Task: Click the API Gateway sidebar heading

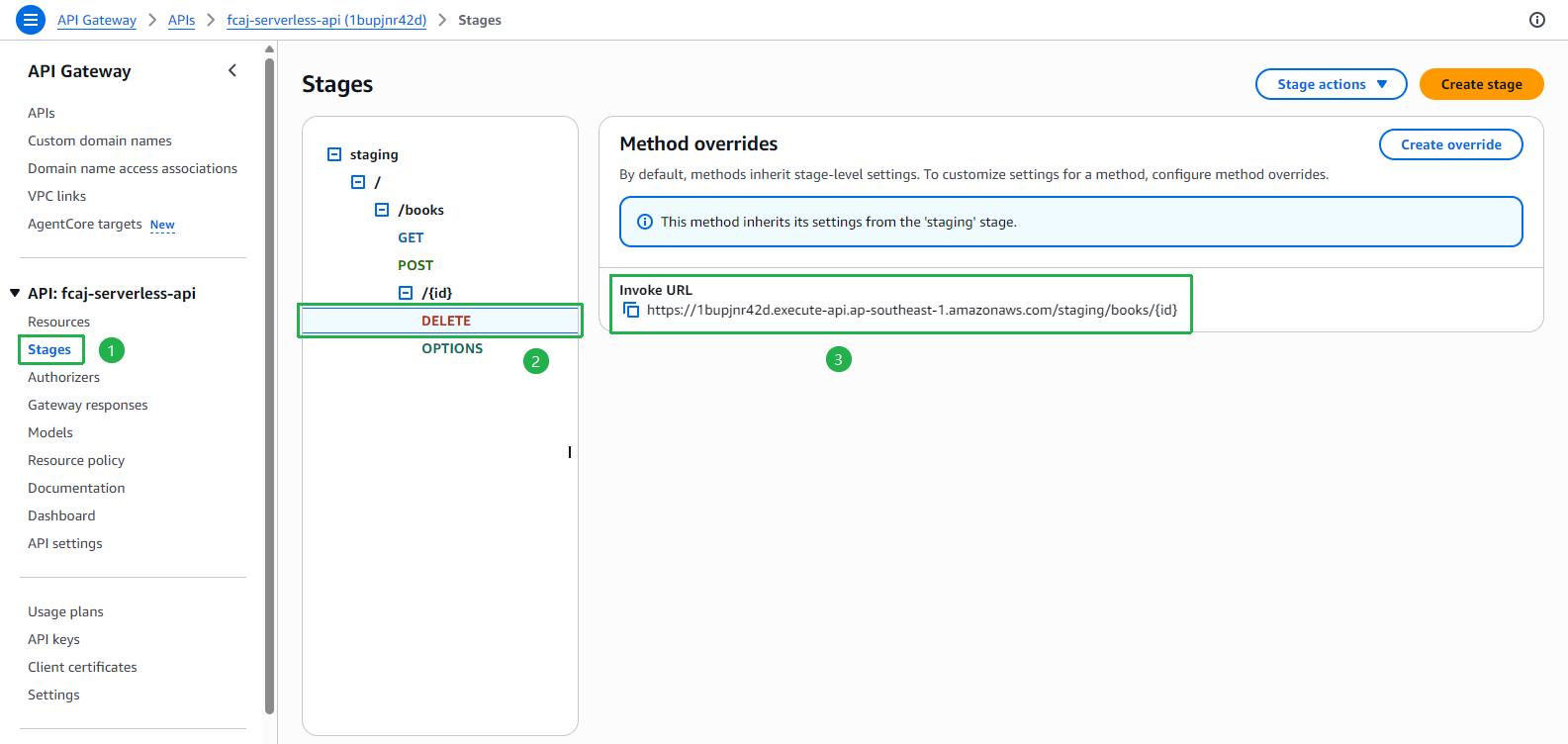Action: [x=79, y=71]
